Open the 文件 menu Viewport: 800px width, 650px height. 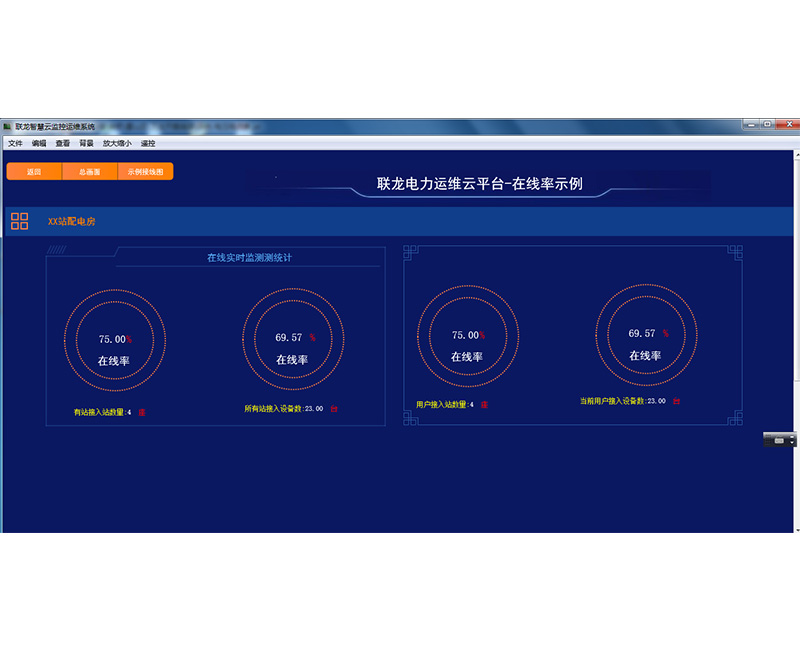15,144
